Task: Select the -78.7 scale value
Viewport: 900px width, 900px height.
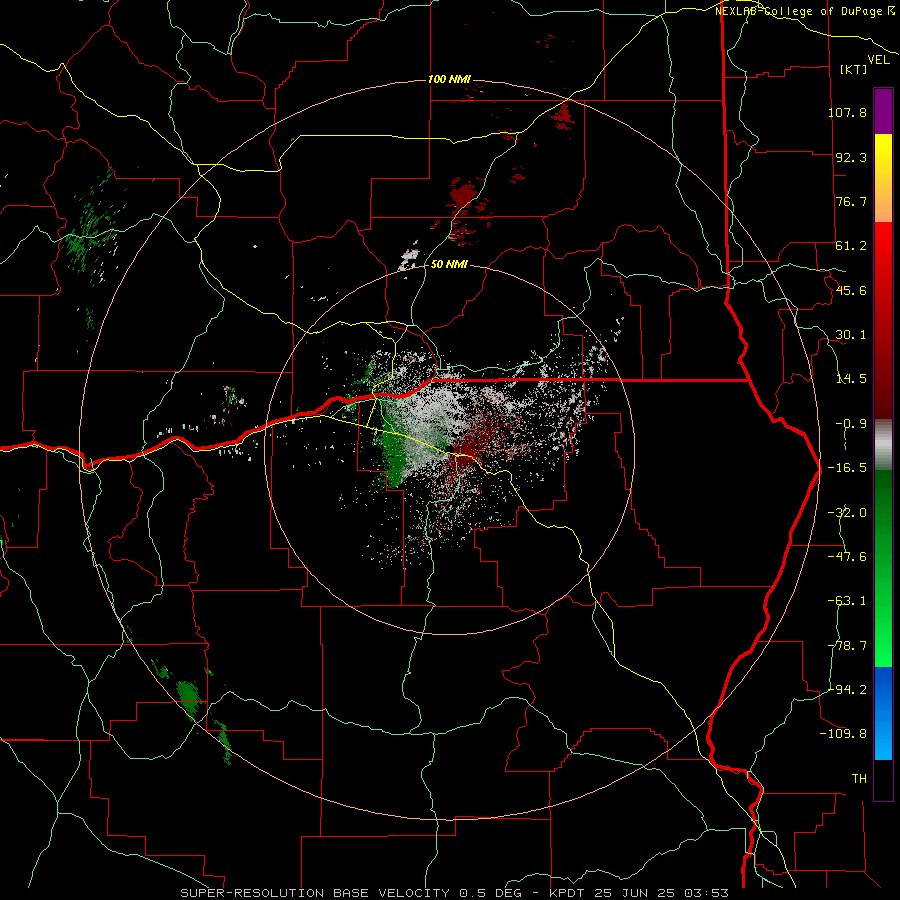Action: point(847,646)
